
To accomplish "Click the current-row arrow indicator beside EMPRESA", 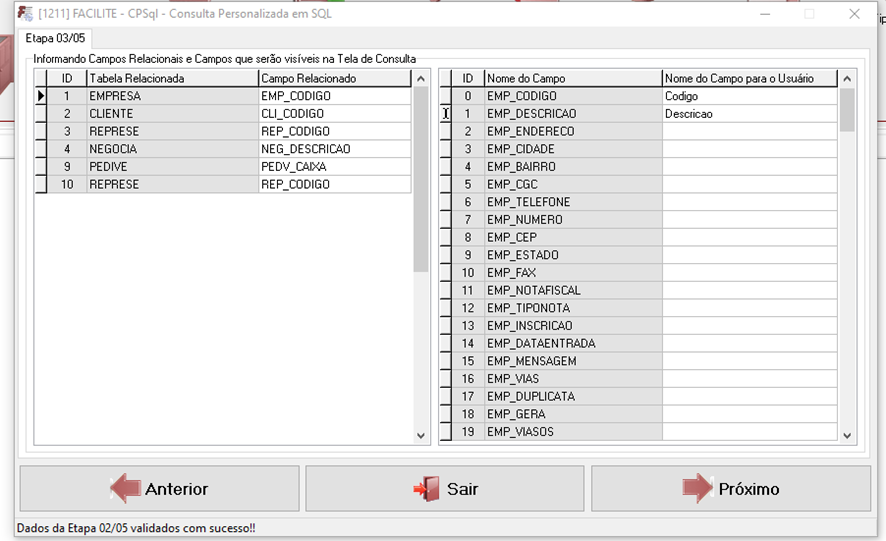I will tap(41, 96).
